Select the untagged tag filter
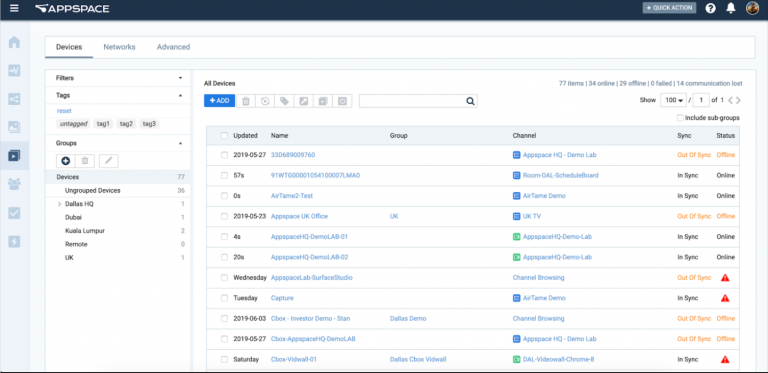The height and width of the screenshot is (373, 768). click(x=73, y=124)
